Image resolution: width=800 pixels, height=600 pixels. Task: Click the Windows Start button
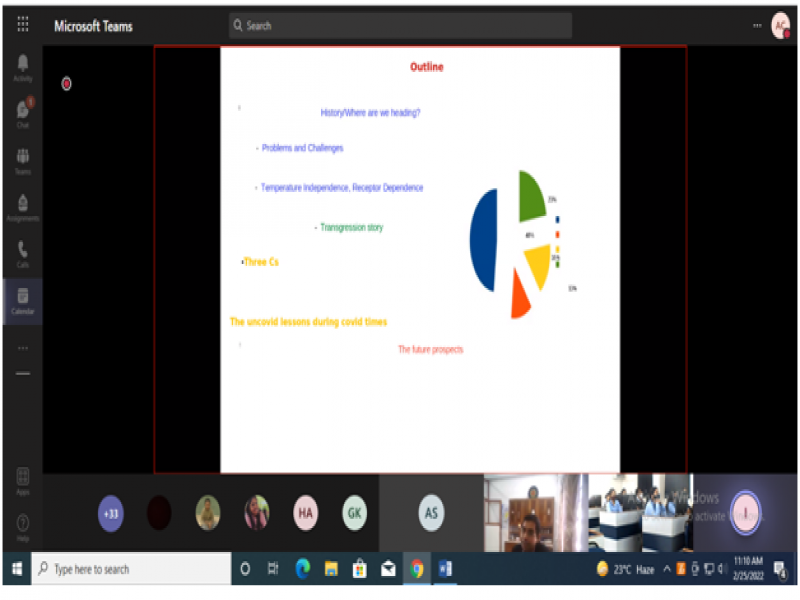point(17,569)
